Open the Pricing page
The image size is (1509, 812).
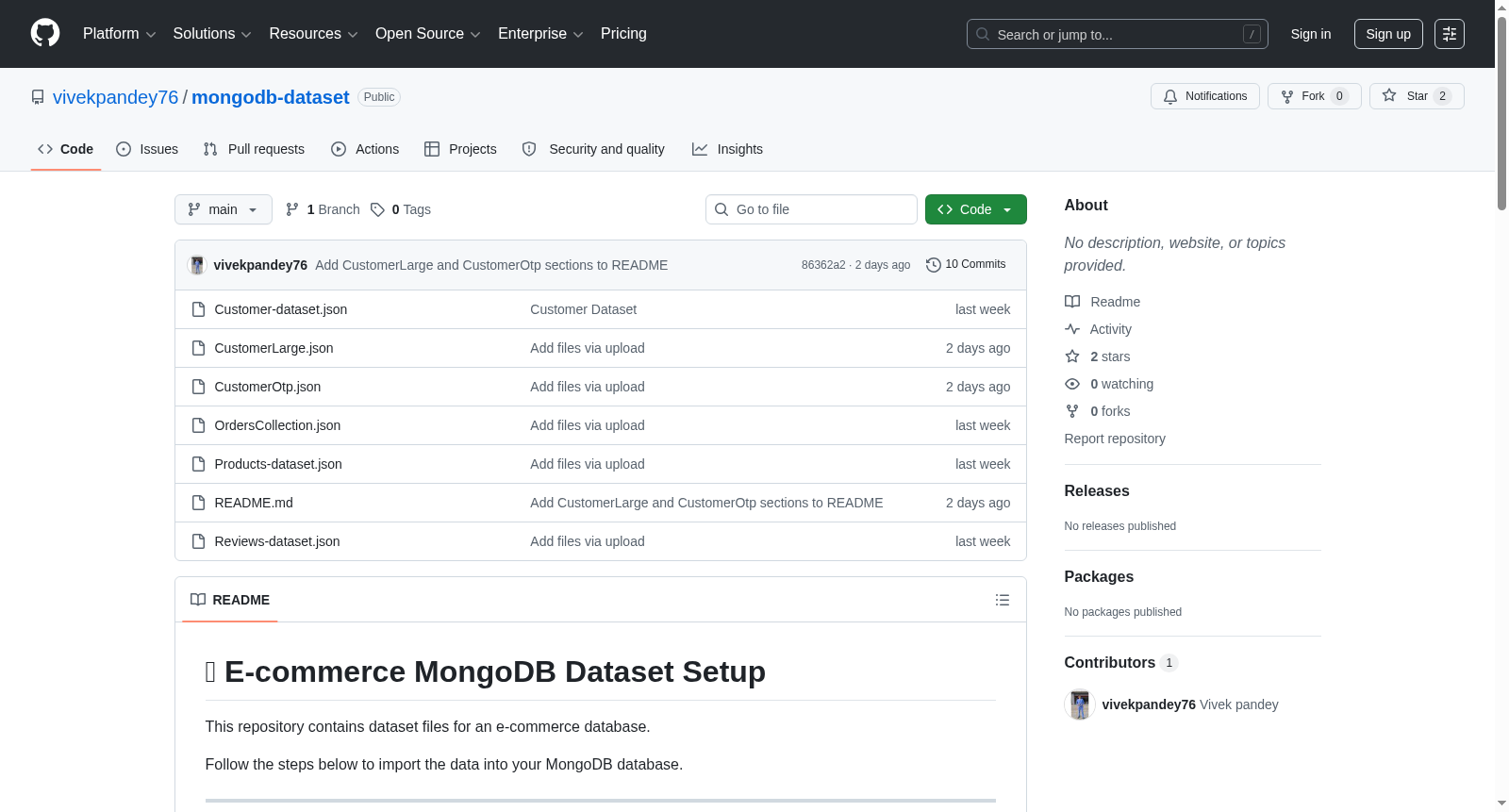click(x=623, y=34)
